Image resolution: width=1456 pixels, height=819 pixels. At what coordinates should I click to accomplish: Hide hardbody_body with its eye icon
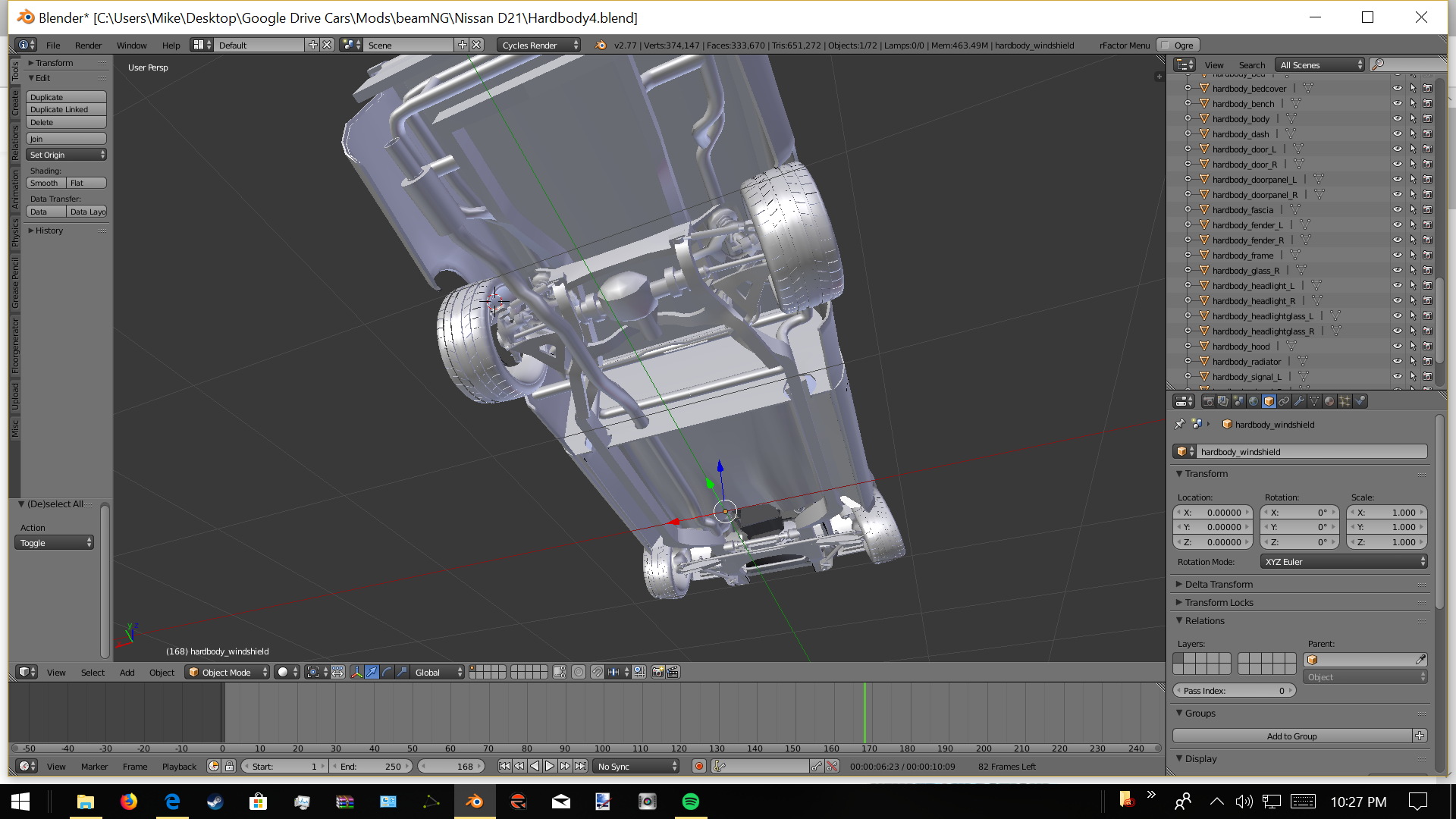point(1397,119)
